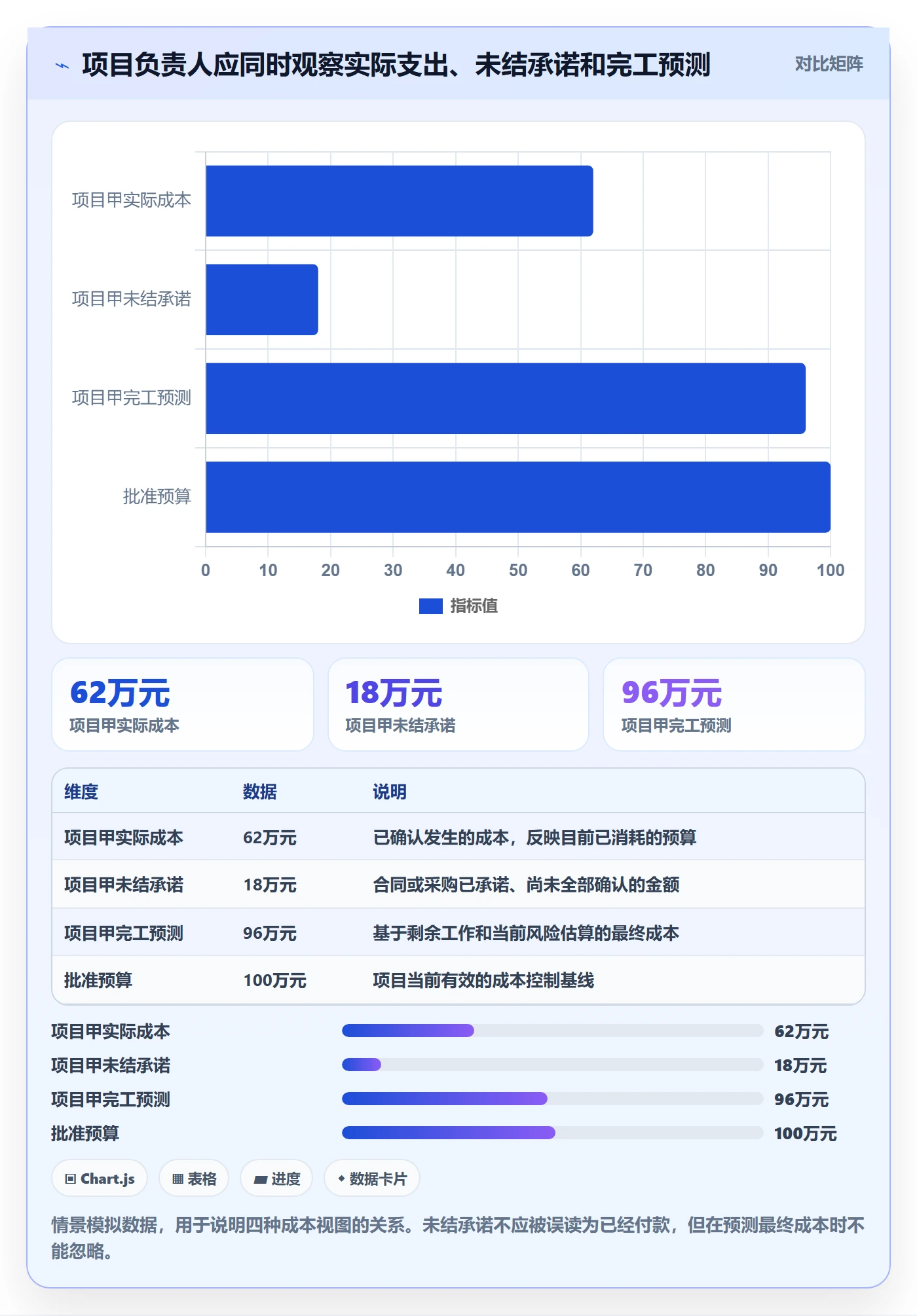The width and height of the screenshot is (917, 1316).
Task: Click description 基于剩余工作和当前风险估算的最终成本
Action: (x=526, y=933)
